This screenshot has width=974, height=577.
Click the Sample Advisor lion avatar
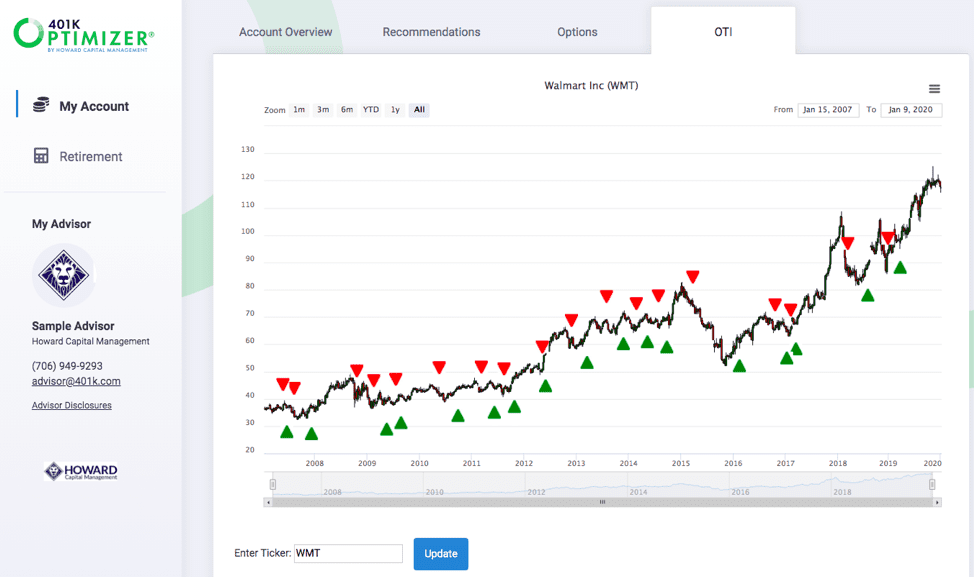pos(62,273)
